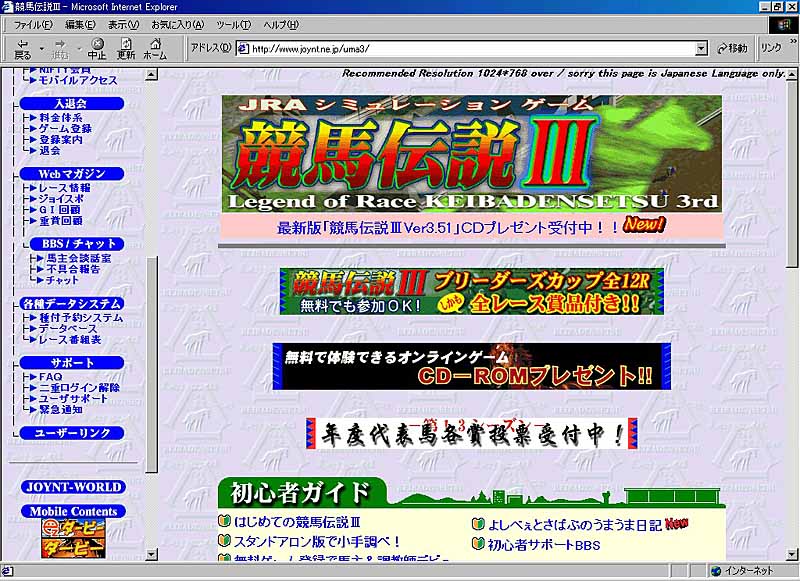Viewport: 800px width, 581px height.
Task: Click the モバイルアクセス sidebar link
Action: click(78, 80)
